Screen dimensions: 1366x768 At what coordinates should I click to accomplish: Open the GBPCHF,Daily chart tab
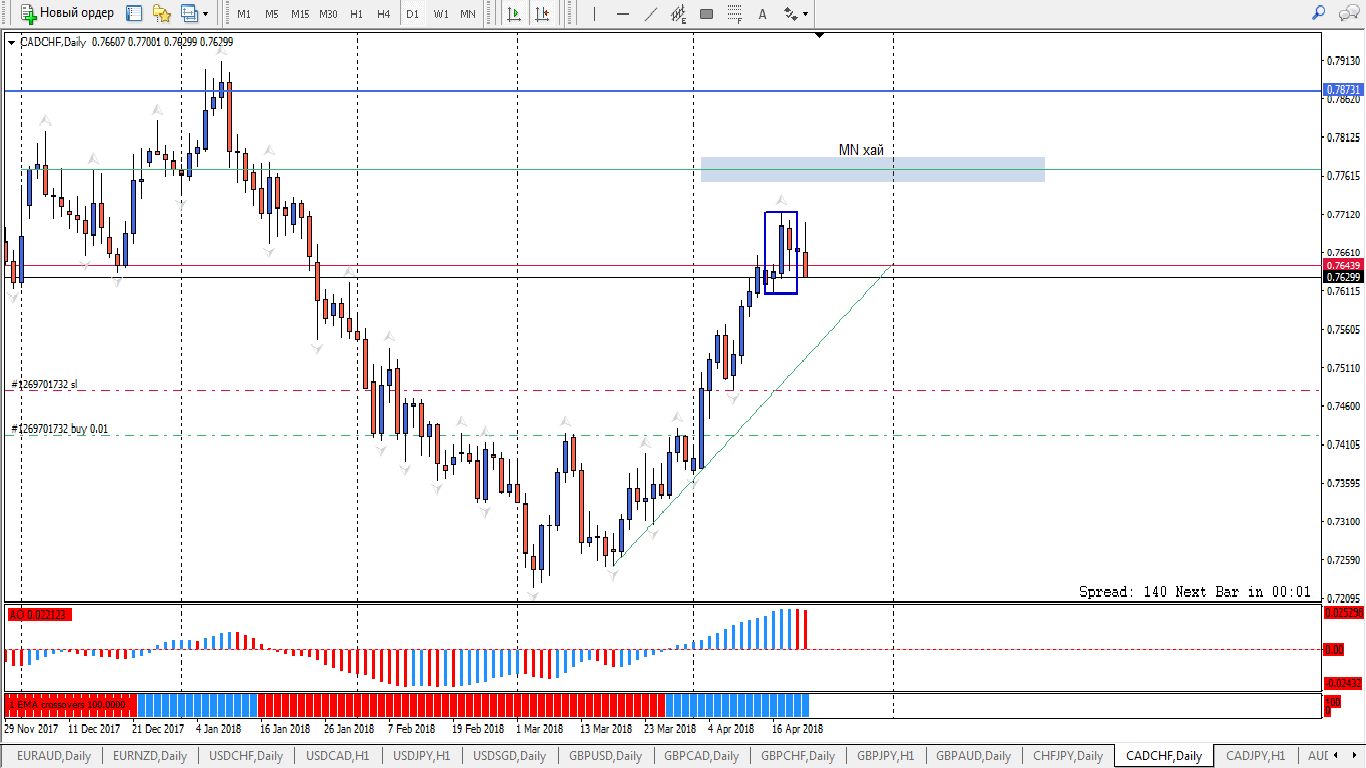[x=797, y=756]
